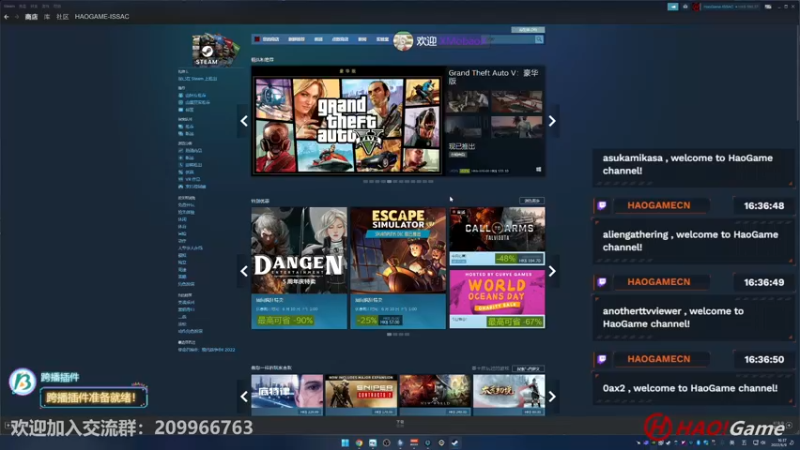Open friends and chat icon in bottom-right corner
Image resolution: width=800 pixels, height=450 pixels.
click(789, 424)
